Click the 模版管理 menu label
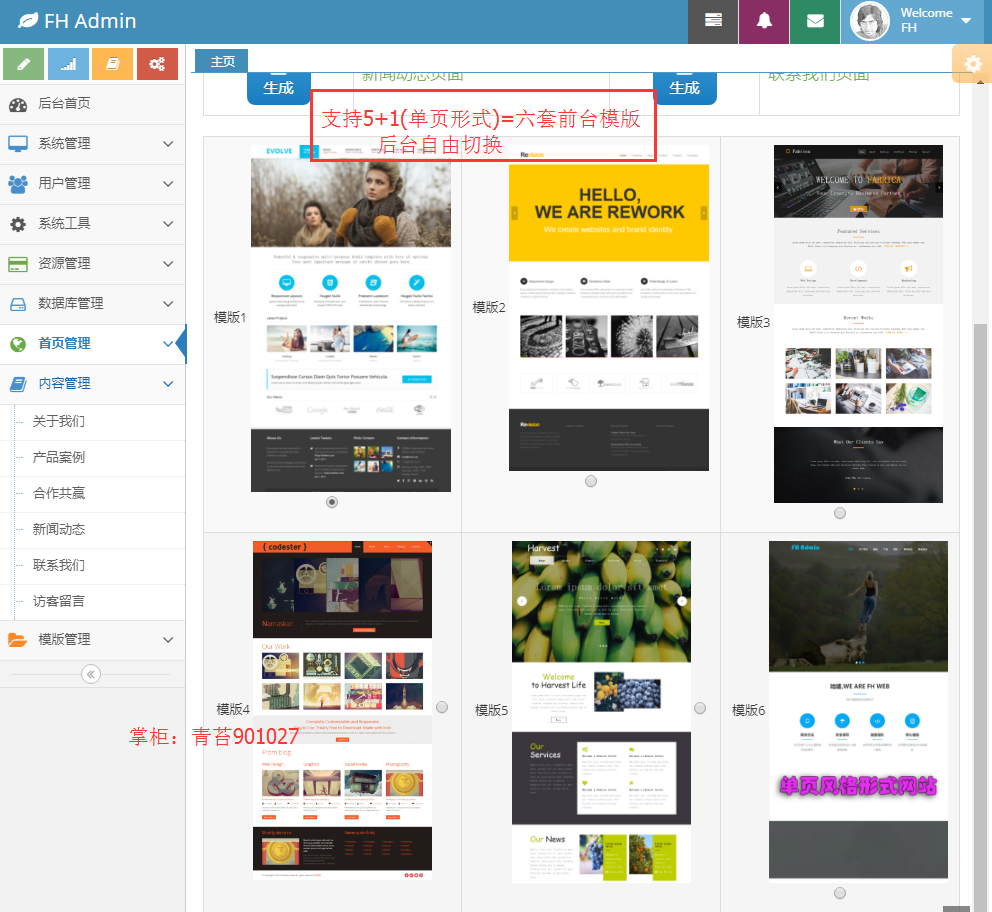Viewport: 992px width, 912px height. (64, 639)
